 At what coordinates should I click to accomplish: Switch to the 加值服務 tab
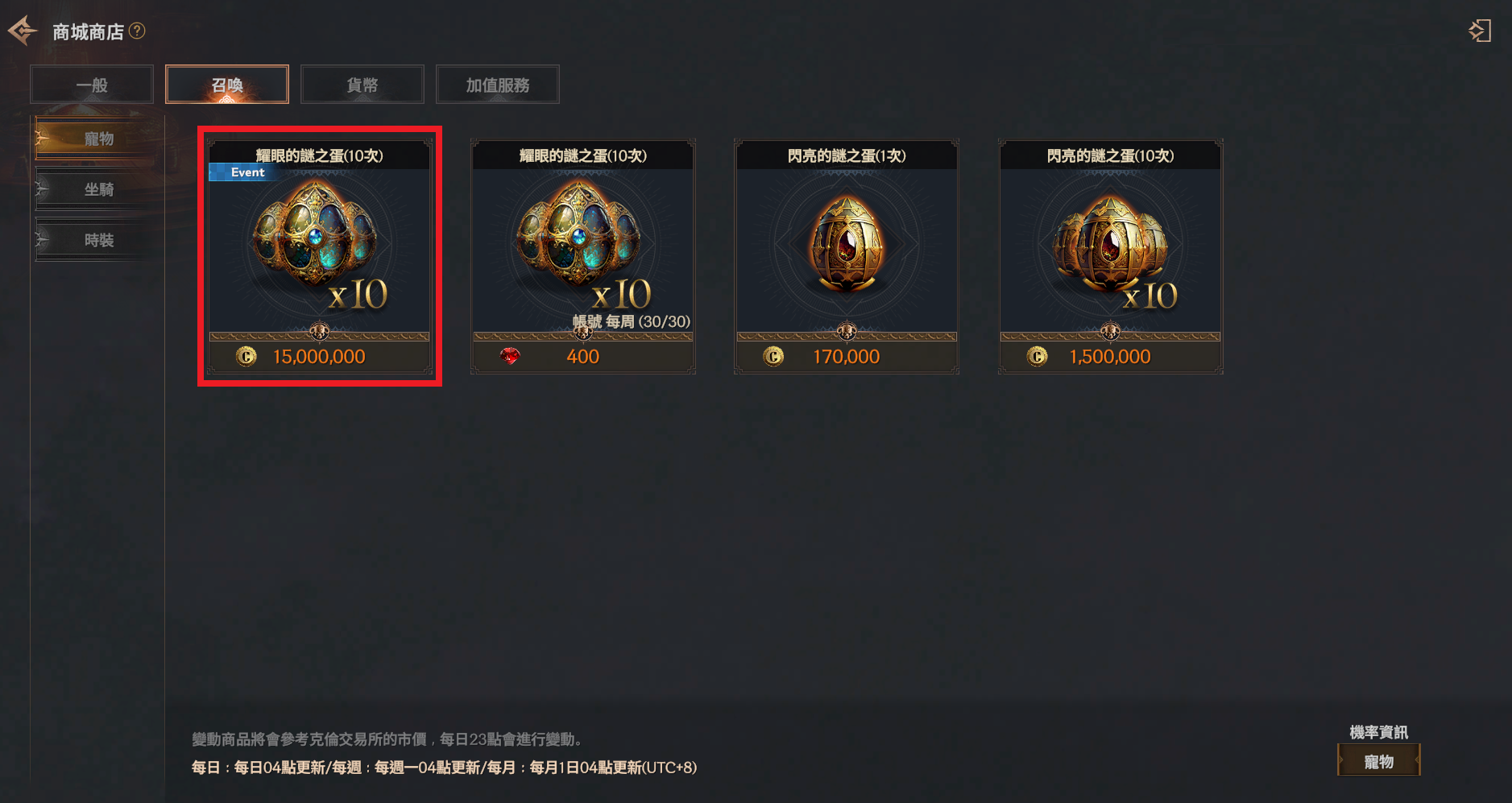click(x=498, y=85)
